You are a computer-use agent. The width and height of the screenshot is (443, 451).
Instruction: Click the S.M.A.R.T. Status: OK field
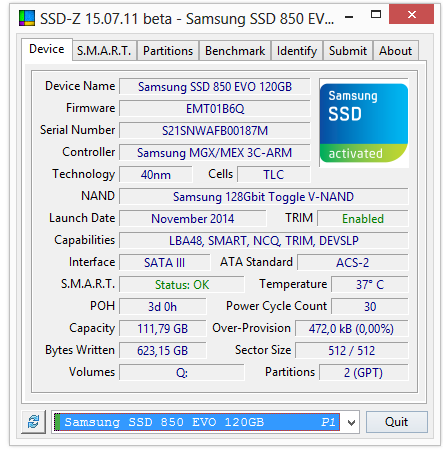tap(182, 285)
